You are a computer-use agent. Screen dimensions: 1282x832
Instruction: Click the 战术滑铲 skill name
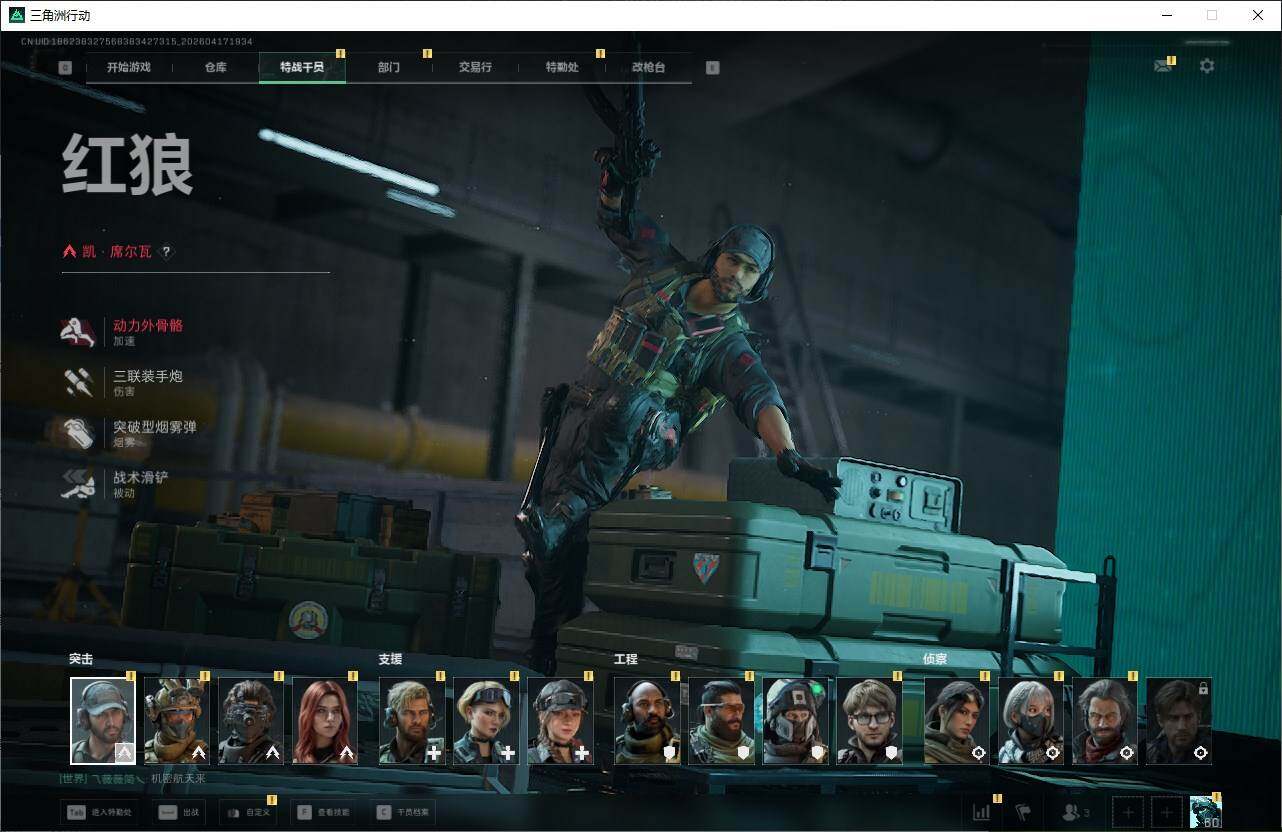pyautogui.click(x=141, y=477)
